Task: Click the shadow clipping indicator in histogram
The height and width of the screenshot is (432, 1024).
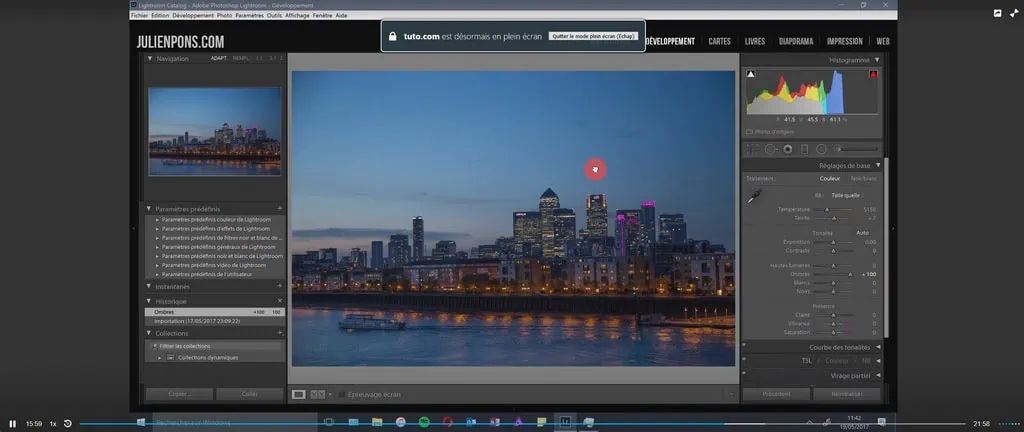Action: coord(752,74)
